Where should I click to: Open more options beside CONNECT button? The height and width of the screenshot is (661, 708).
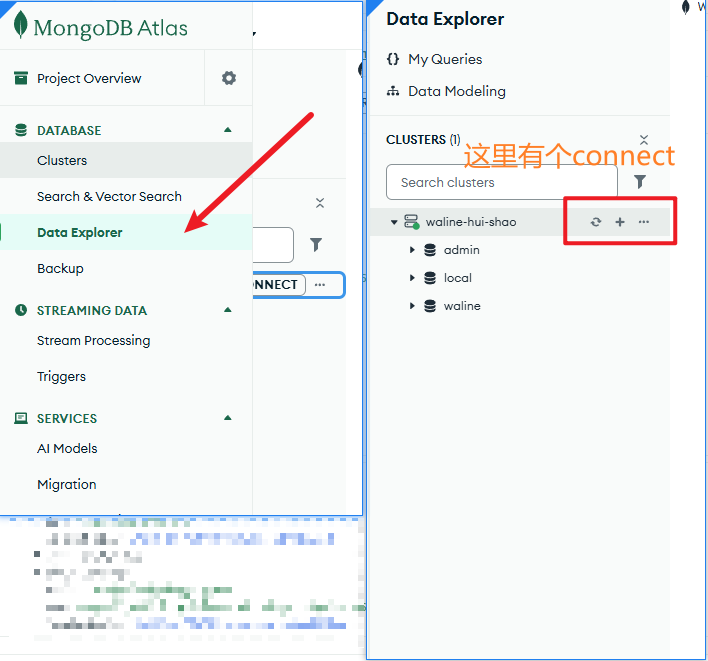tap(320, 285)
